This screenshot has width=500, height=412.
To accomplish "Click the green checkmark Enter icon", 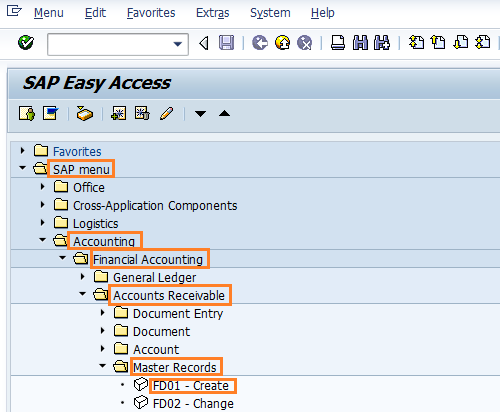I will pyautogui.click(x=26, y=43).
